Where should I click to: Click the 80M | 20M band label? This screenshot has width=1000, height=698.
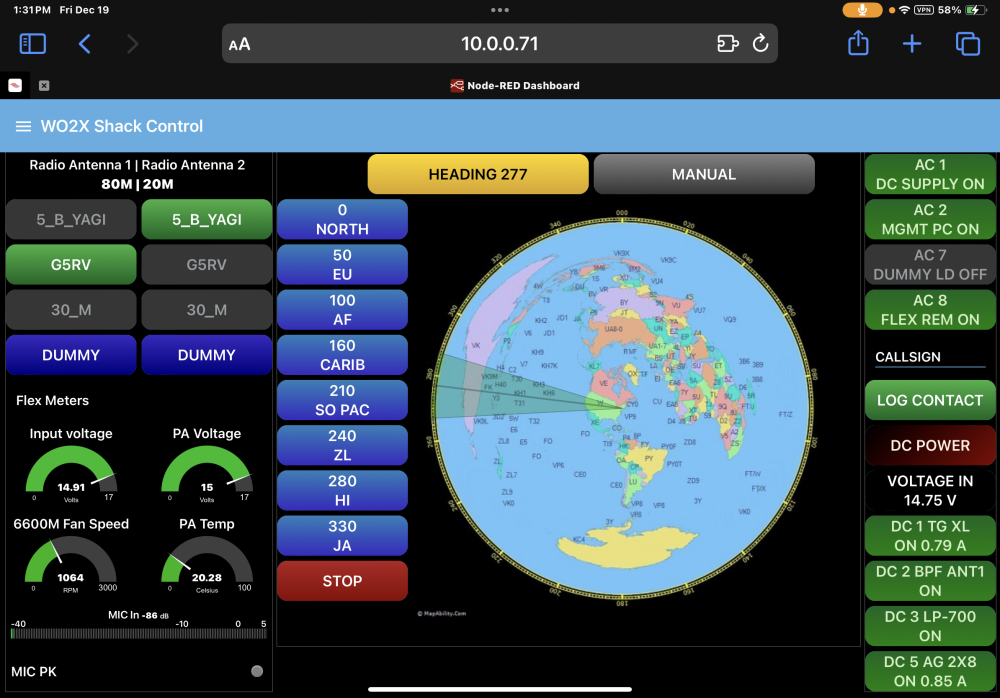(x=137, y=184)
